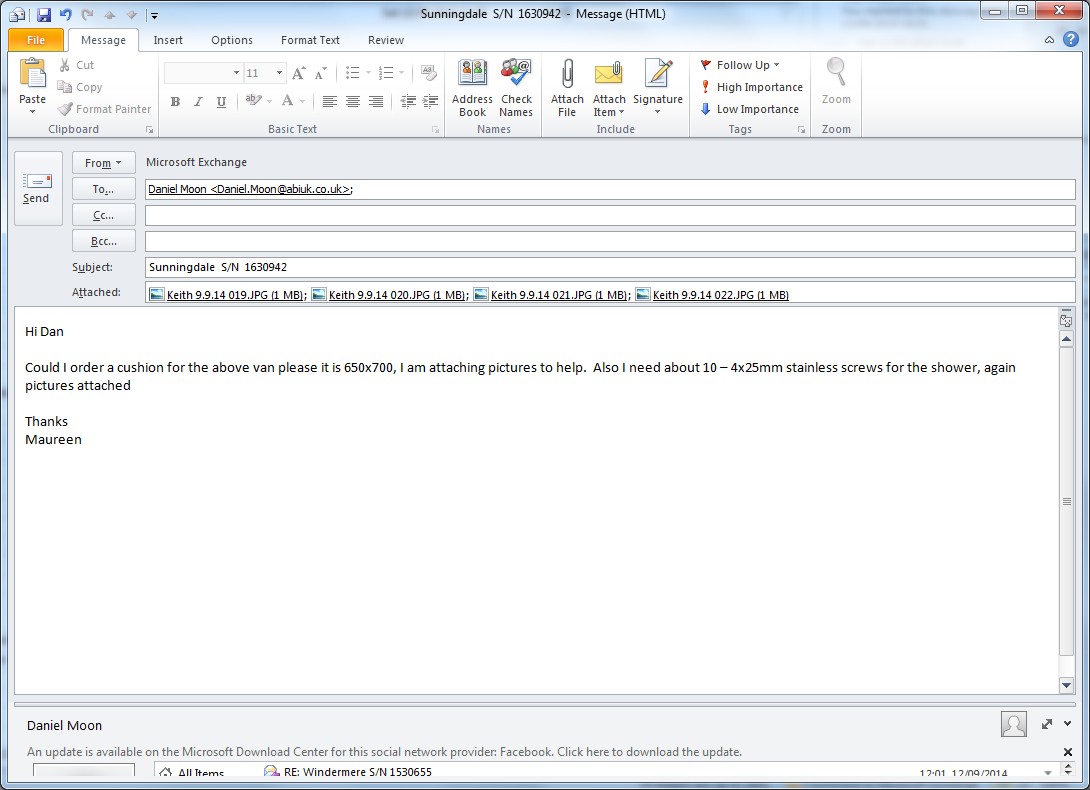Open the Tags dialog launcher
Viewport: 1090px width, 790px height.
(x=802, y=129)
